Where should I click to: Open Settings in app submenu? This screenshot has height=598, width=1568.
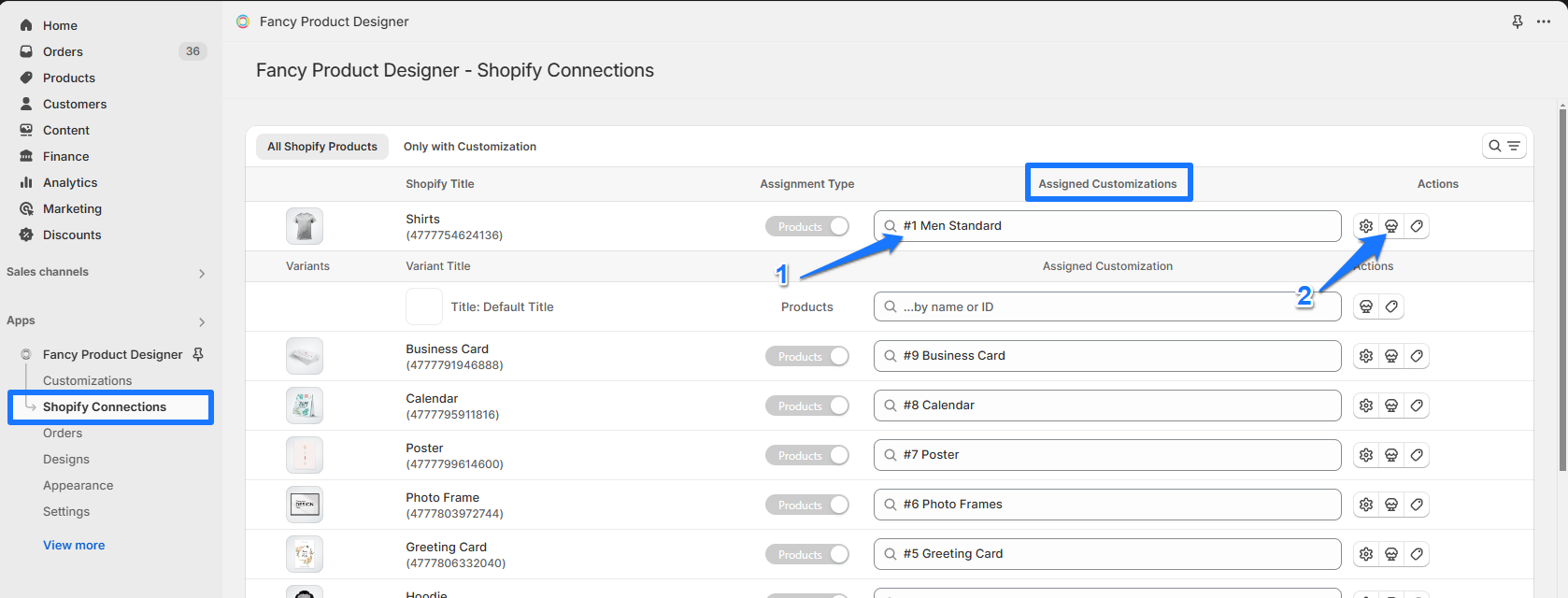(66, 511)
